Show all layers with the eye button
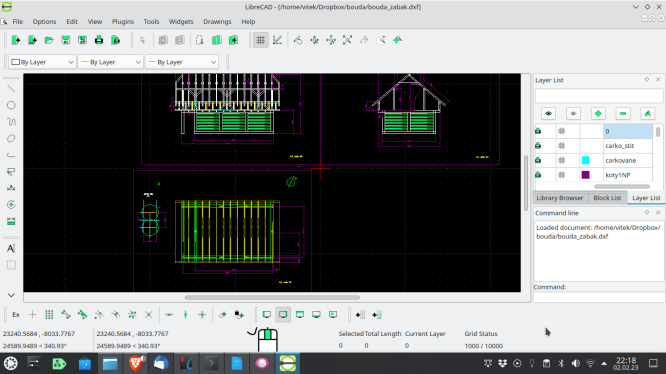 coord(548,113)
